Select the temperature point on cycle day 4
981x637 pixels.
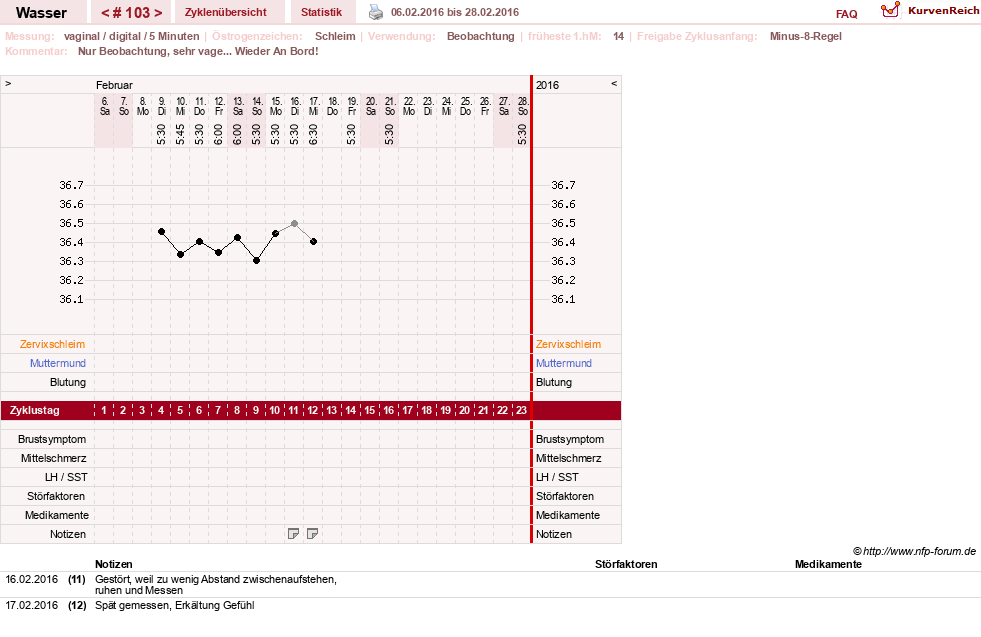click(x=161, y=232)
